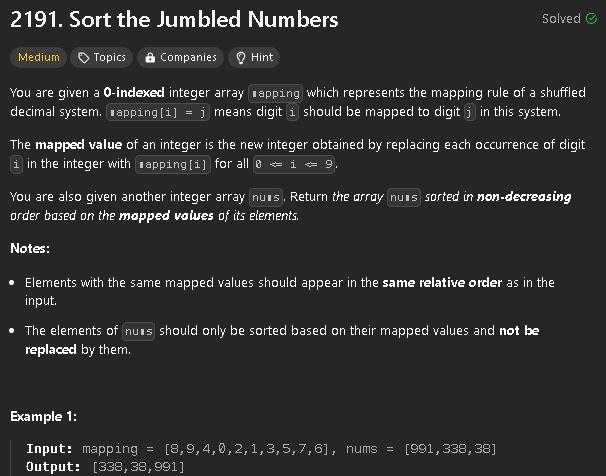Click the lightbulb icon beside Hint

[x=241, y=58]
